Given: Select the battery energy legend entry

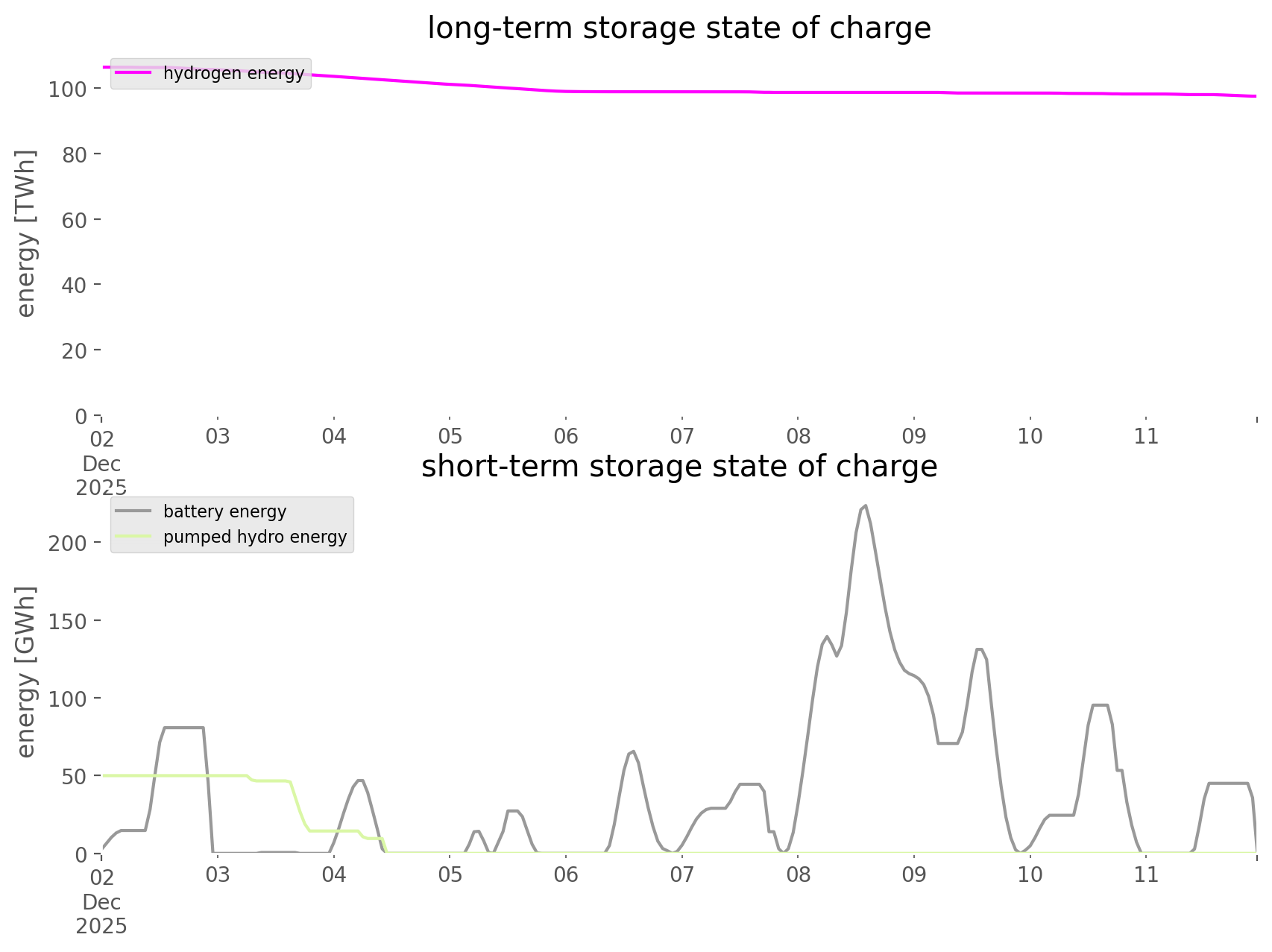Looking at the screenshot, I should pyautogui.click(x=224, y=511).
